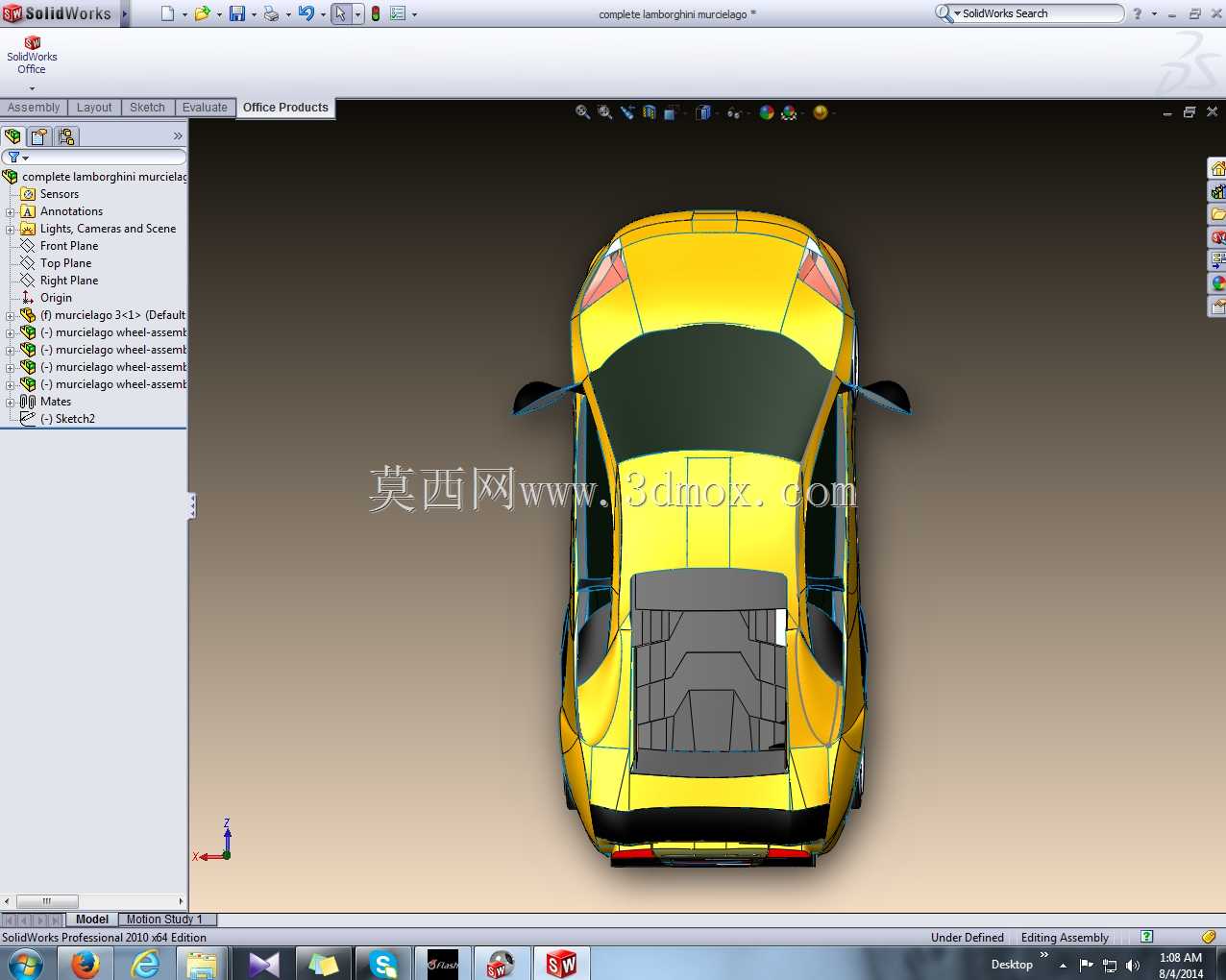This screenshot has height=980, width=1226.
Task: Open the New document dropdown arrow
Action: (184, 14)
